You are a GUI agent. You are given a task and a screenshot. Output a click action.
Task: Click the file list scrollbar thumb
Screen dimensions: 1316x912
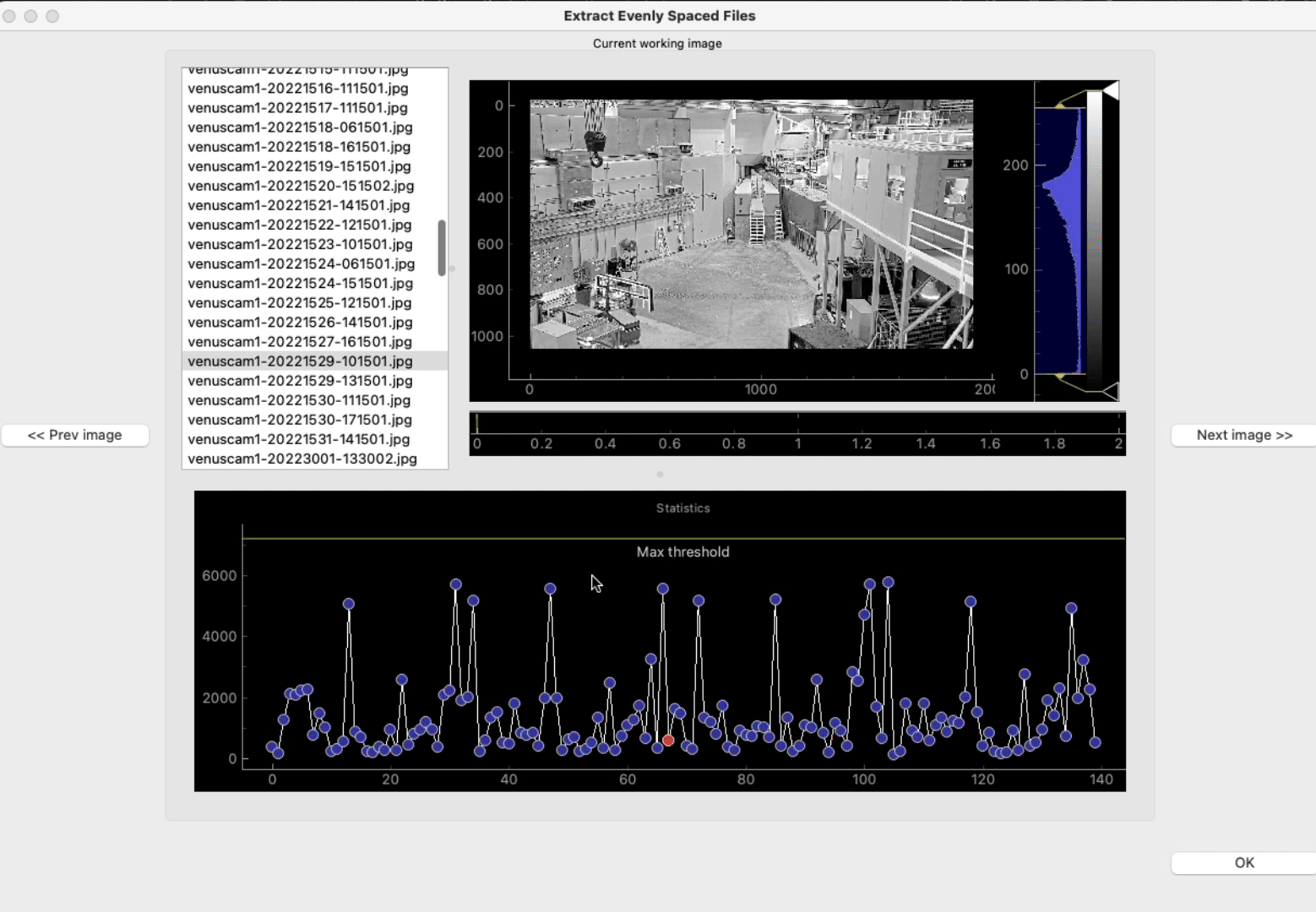tap(441, 247)
